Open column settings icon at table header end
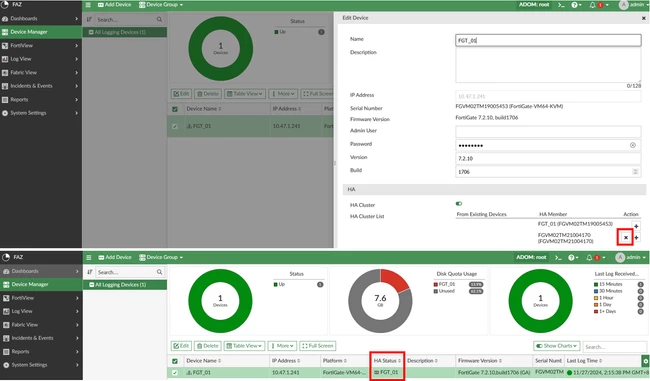Viewport: 650px width, 381px height. (x=645, y=361)
